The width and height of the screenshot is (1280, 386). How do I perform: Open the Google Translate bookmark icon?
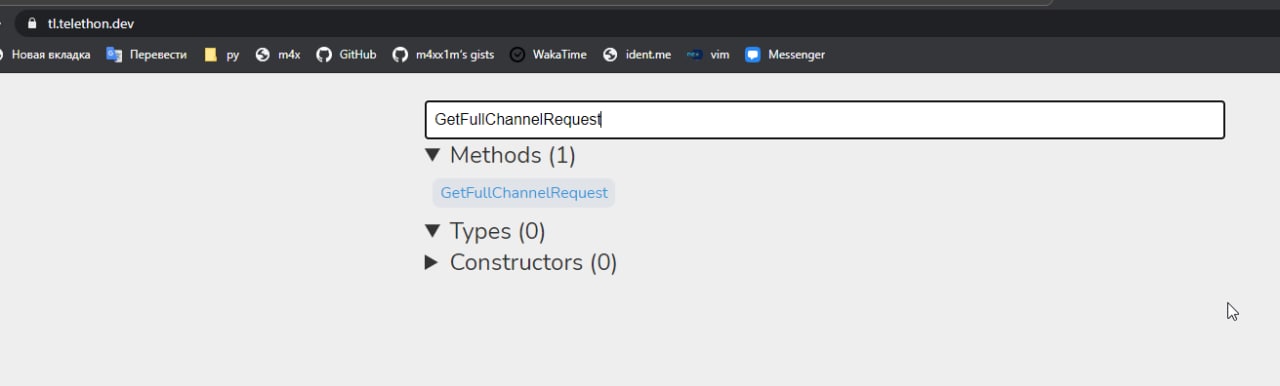114,55
